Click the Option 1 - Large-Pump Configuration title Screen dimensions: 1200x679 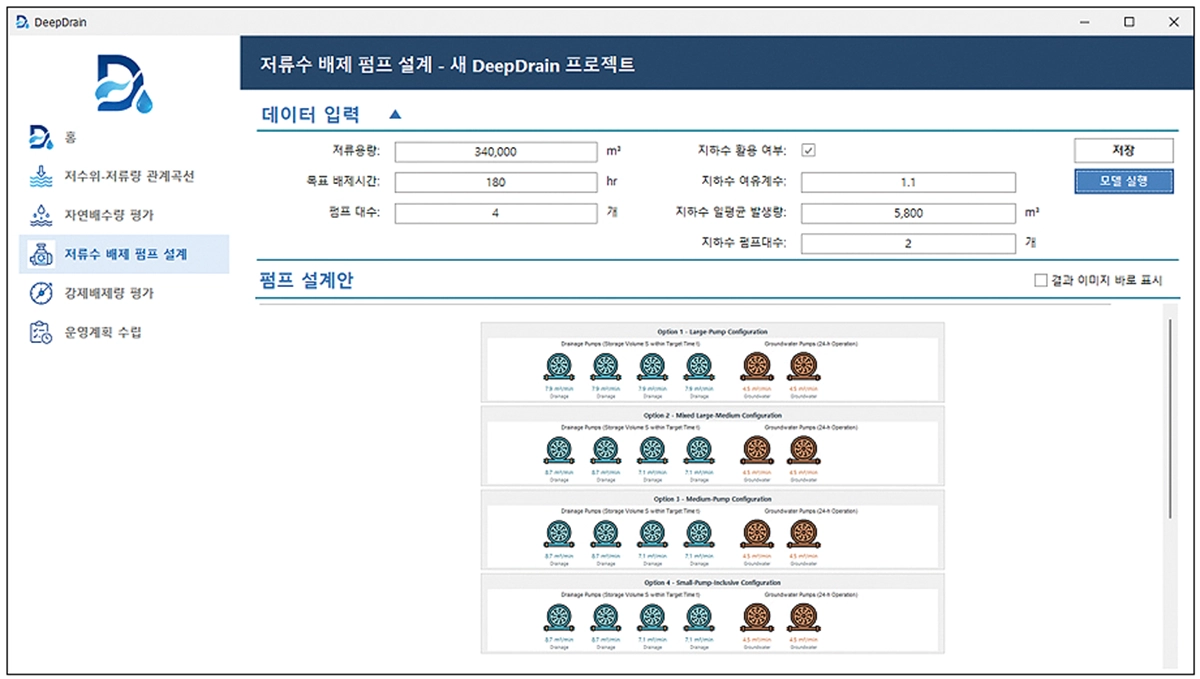pyautogui.click(x=712, y=331)
